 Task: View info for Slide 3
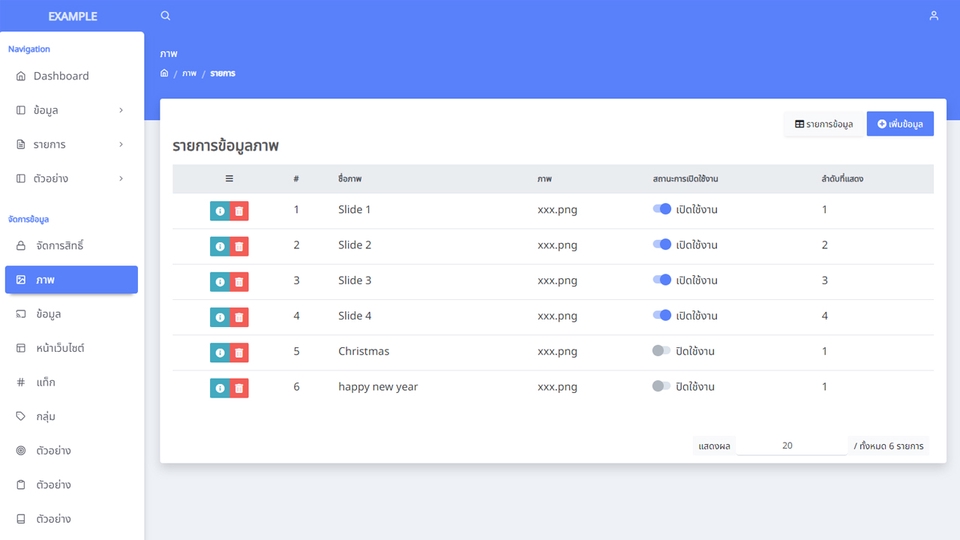pos(220,282)
